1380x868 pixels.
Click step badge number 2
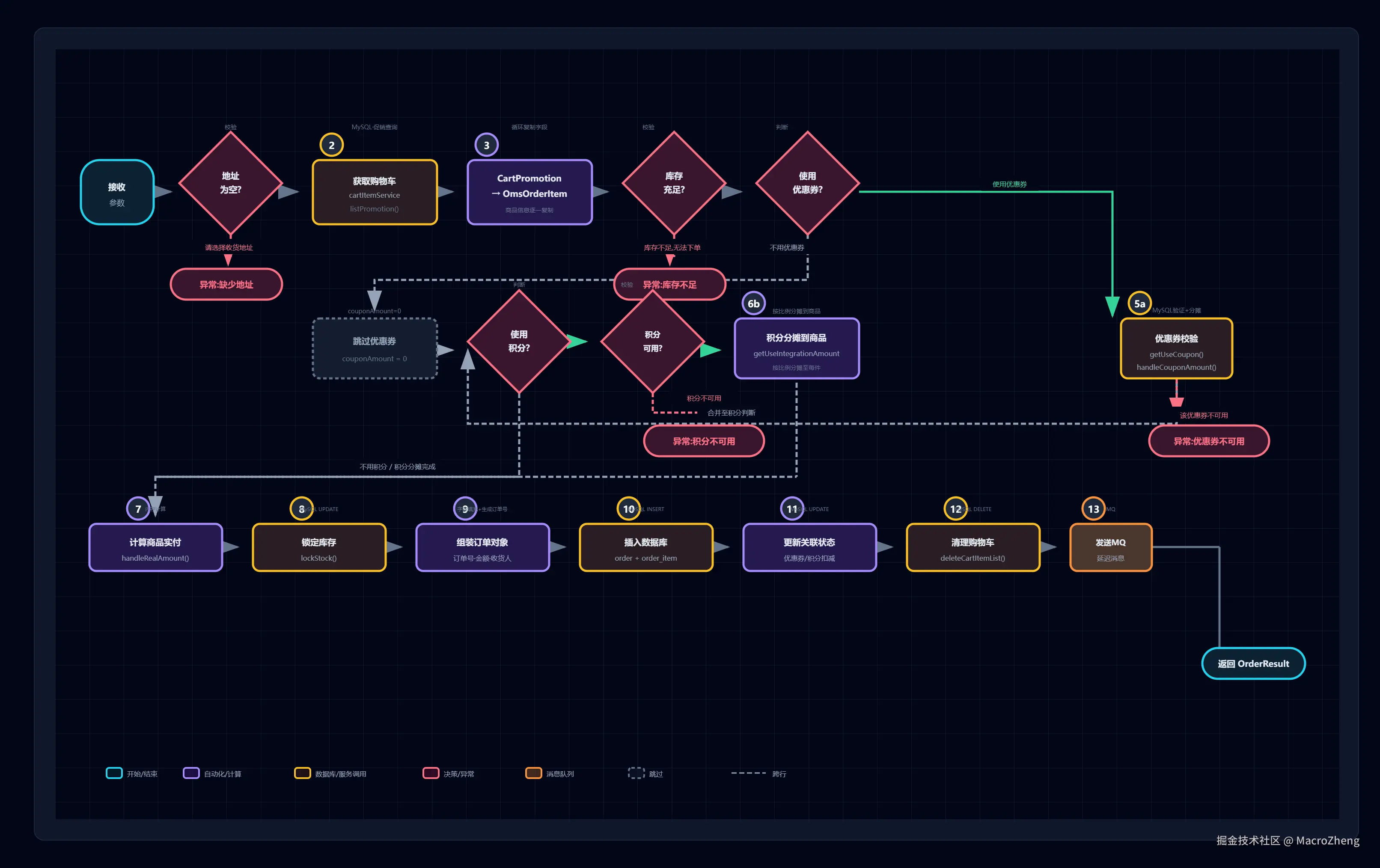pyautogui.click(x=331, y=145)
